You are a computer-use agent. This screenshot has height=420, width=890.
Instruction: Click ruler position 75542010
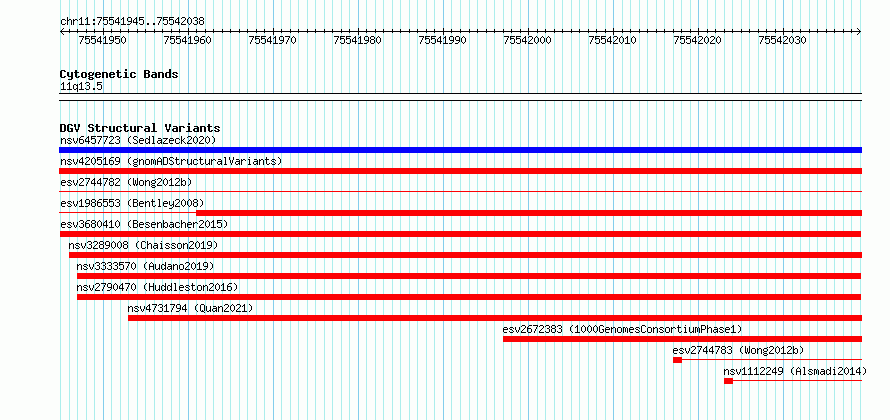612,40
